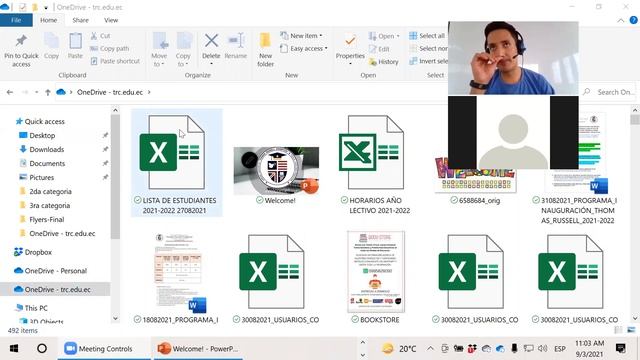Click the volume speaker tray icon
This screenshot has height=360, width=640.
pyautogui.click(x=542, y=349)
